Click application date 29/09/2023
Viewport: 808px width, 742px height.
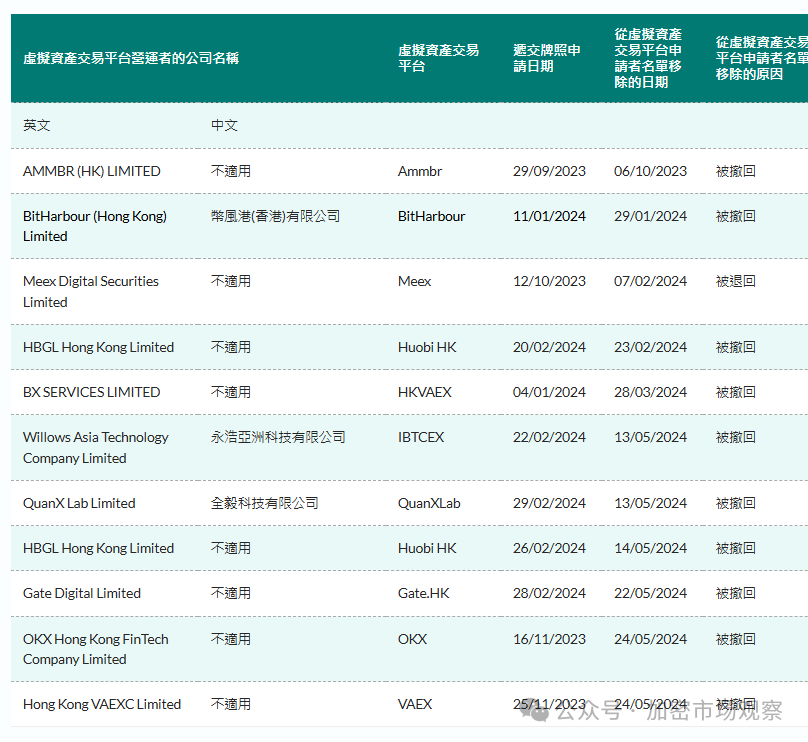click(549, 171)
